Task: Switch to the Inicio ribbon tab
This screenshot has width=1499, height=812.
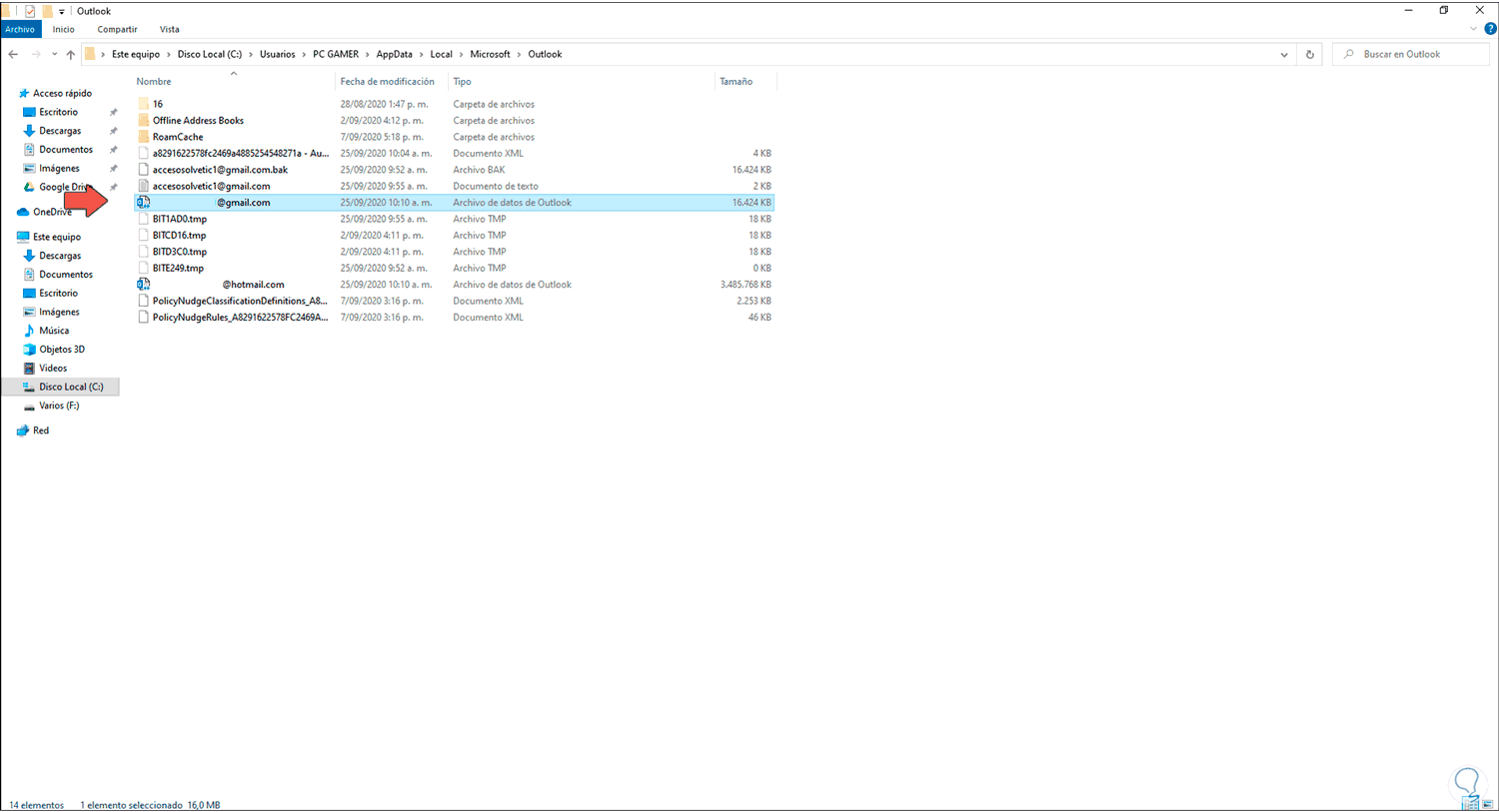Action: [64, 29]
